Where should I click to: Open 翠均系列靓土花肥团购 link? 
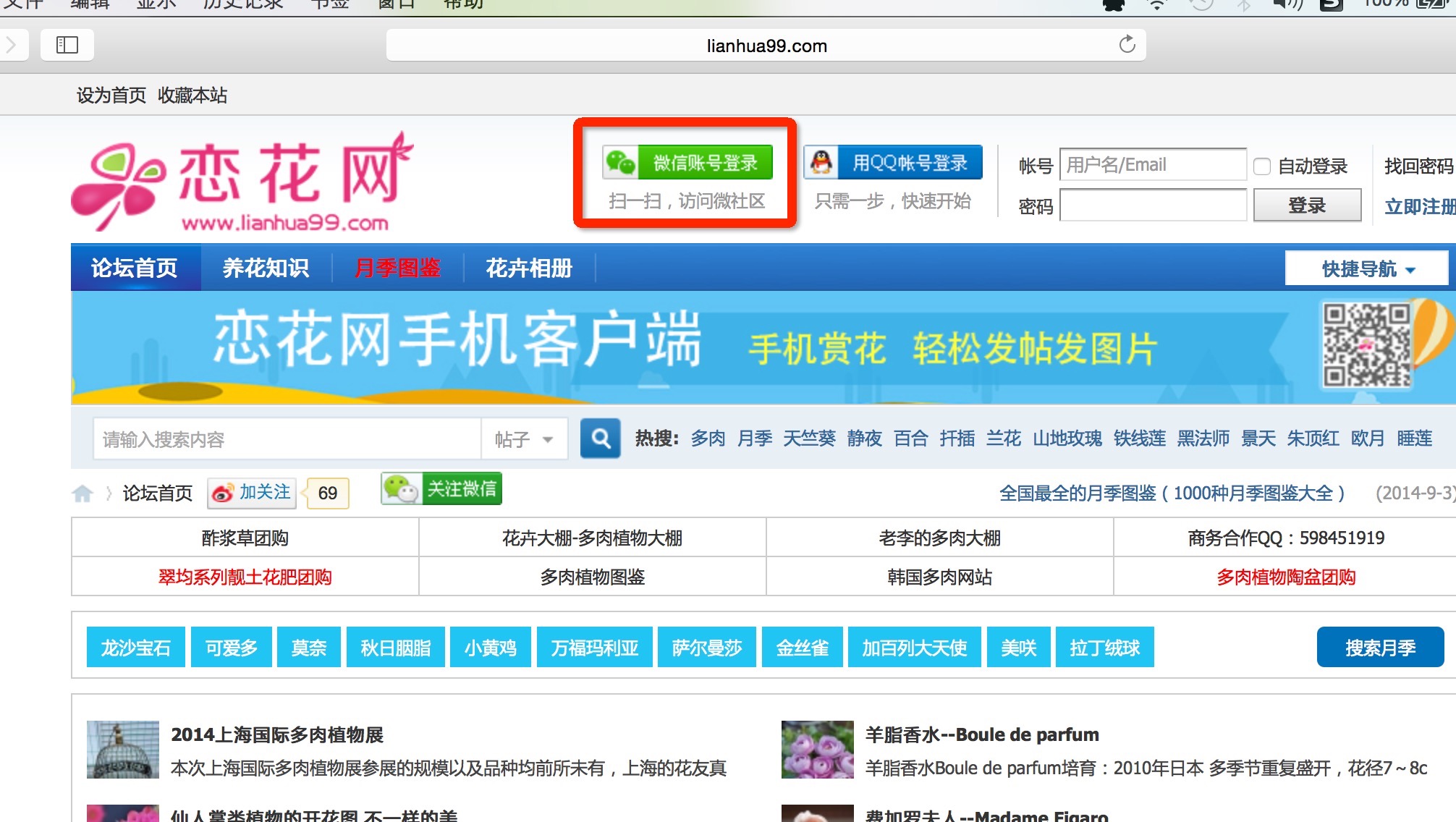tap(245, 577)
